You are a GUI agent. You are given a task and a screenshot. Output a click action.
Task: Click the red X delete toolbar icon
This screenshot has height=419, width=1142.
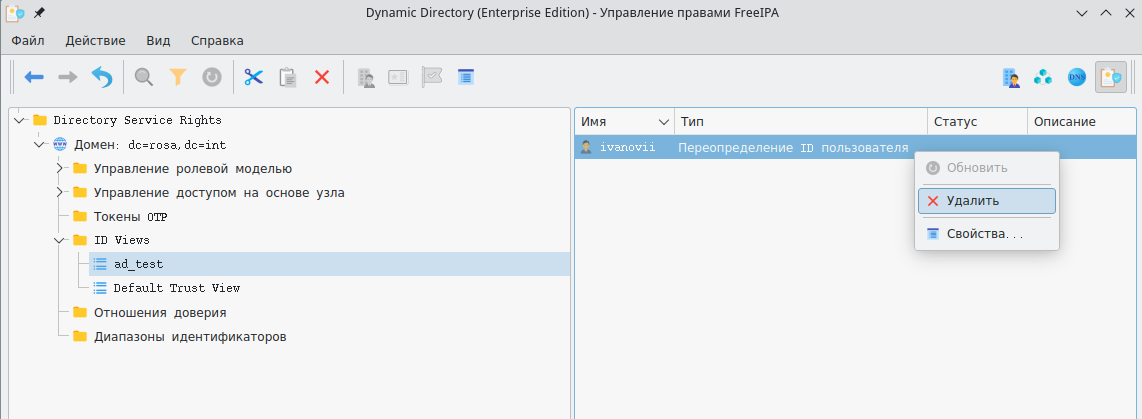[322, 77]
